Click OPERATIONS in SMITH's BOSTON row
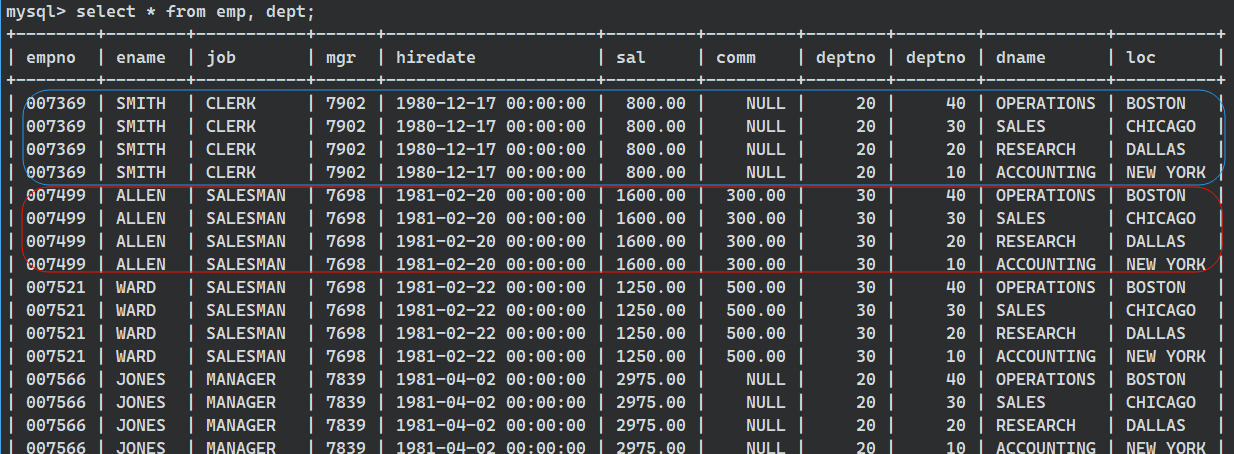The width and height of the screenshot is (1234, 454). pyautogui.click(x=1046, y=103)
